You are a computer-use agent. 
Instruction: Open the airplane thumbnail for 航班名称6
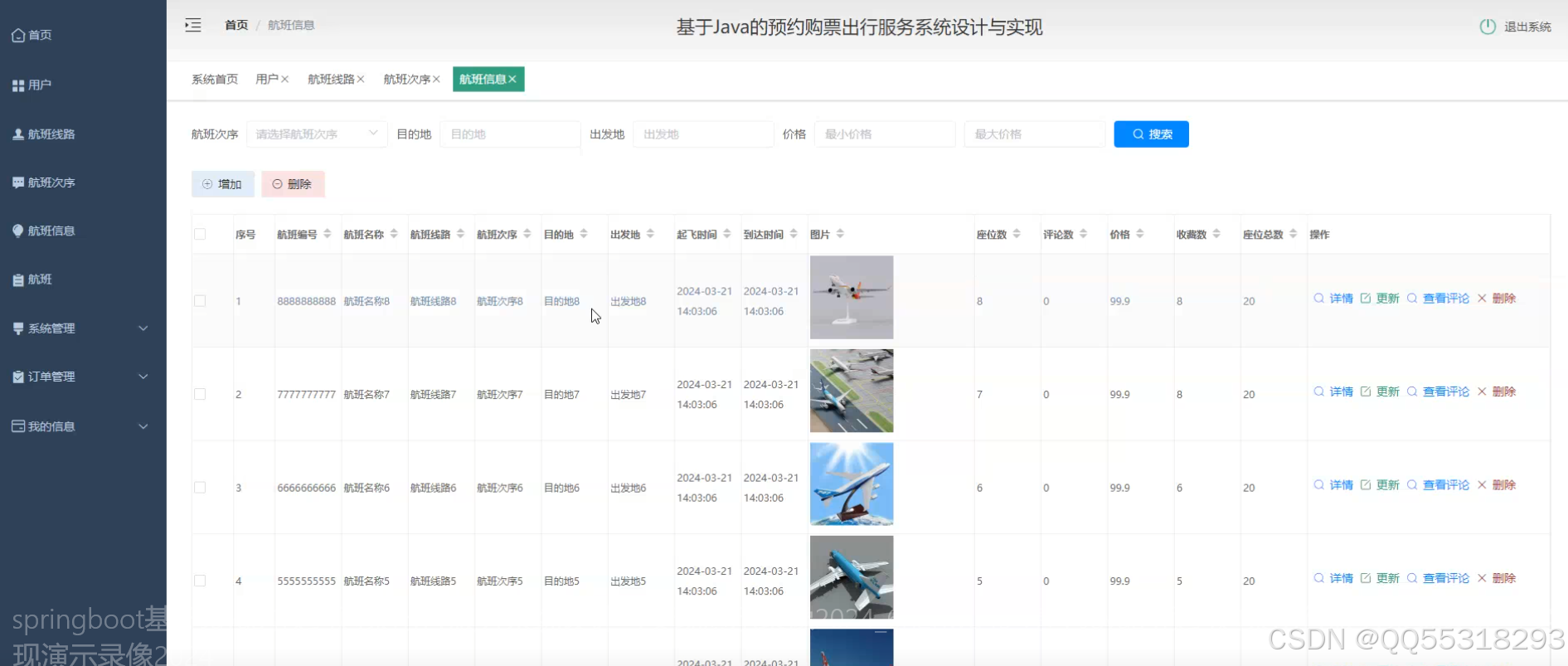point(852,484)
